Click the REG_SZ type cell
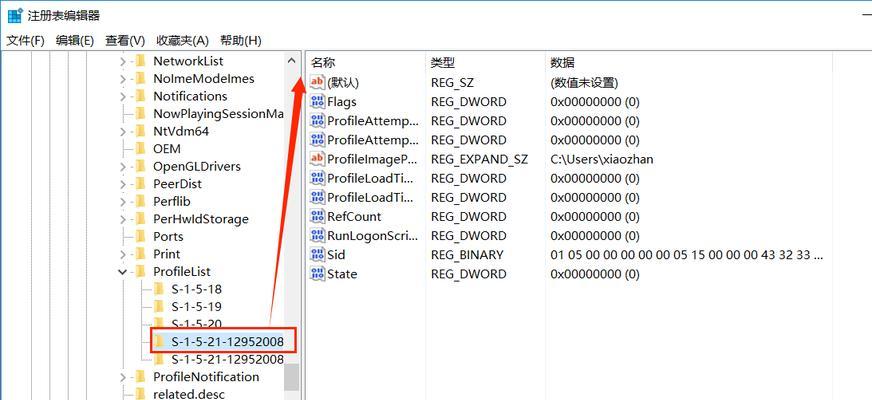Screen dimensions: 872x400 click(453, 82)
